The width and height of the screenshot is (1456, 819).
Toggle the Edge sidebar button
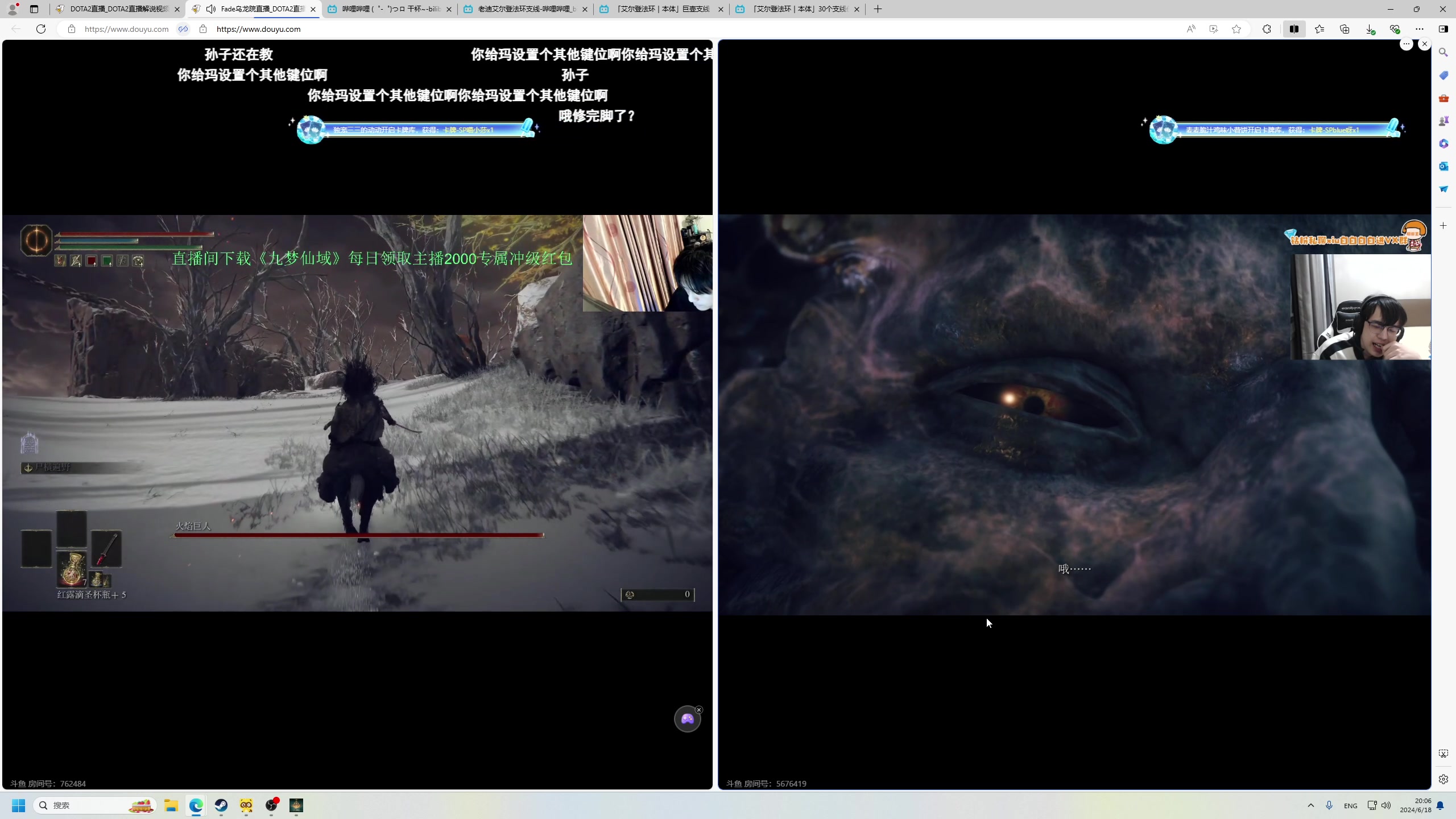point(1443,29)
